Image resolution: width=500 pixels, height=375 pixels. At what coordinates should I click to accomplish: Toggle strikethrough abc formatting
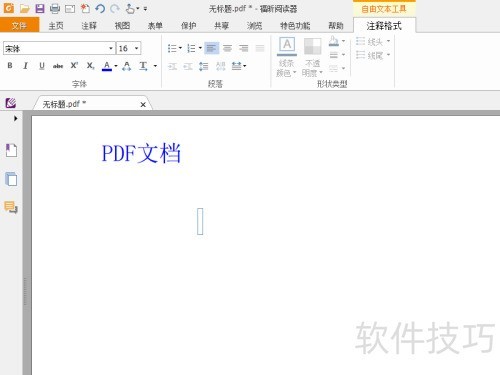click(58, 66)
